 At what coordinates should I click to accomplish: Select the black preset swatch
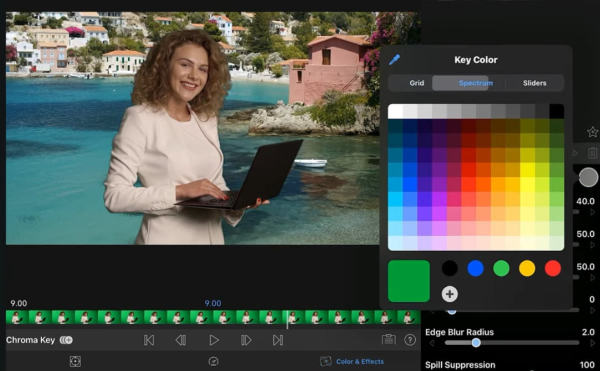point(450,268)
